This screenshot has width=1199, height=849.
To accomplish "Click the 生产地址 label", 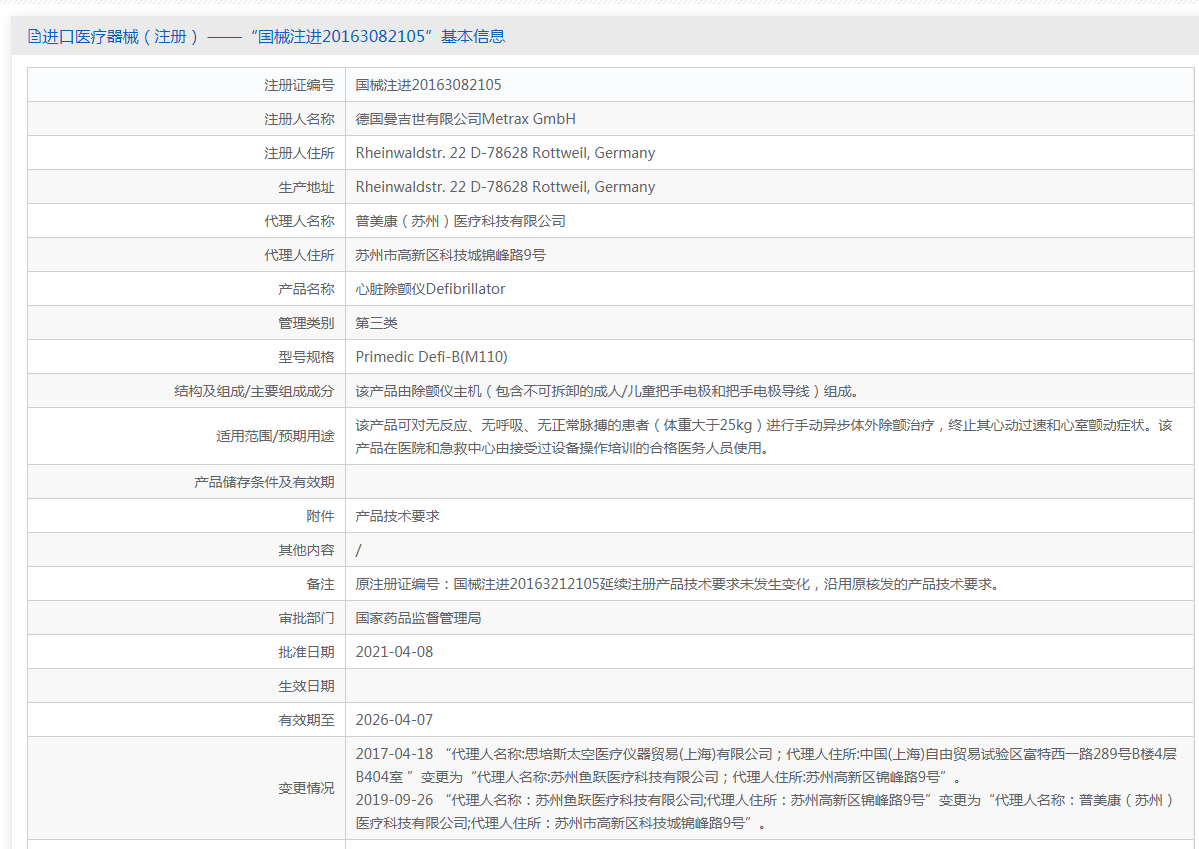I will 306,187.
